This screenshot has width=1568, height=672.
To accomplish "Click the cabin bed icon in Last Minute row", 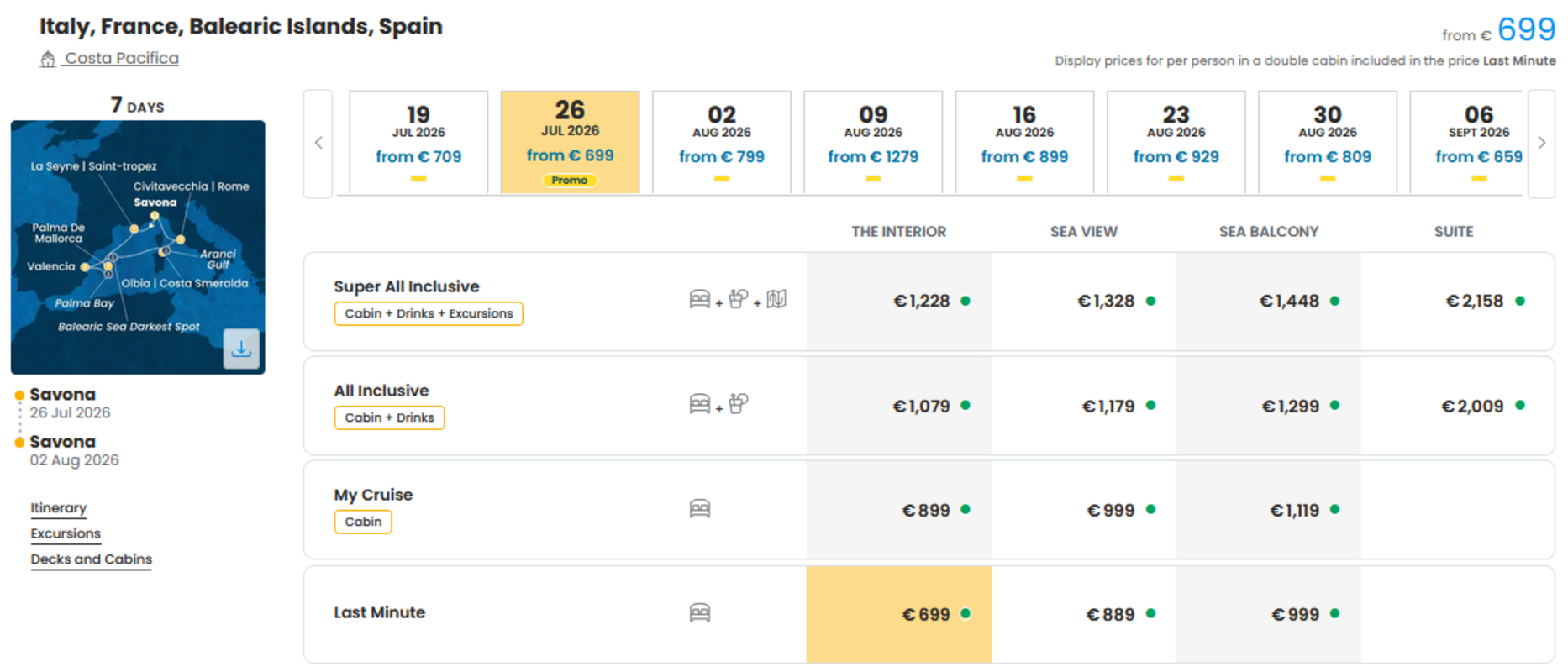I will pos(699,612).
